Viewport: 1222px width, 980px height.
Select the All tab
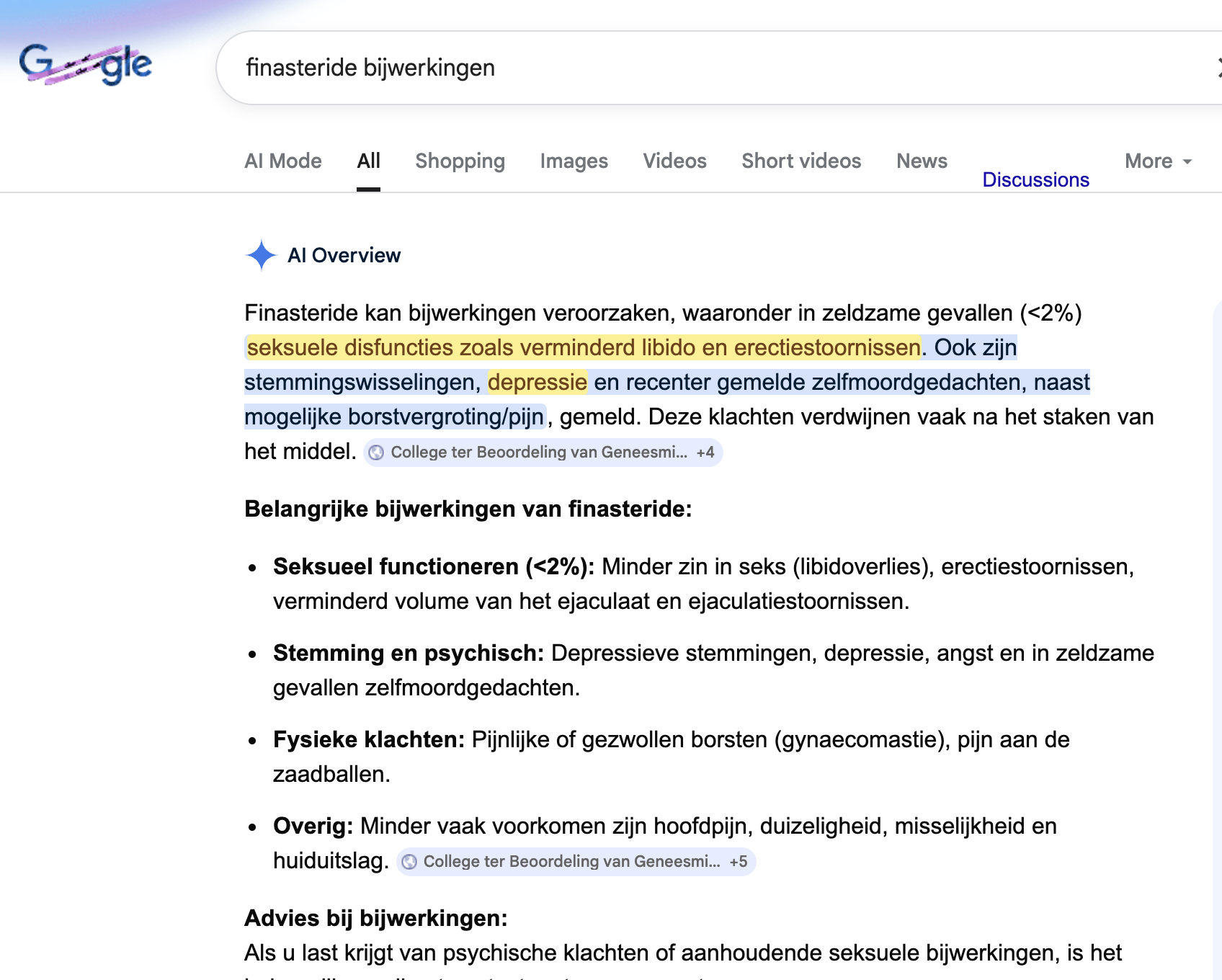click(368, 161)
